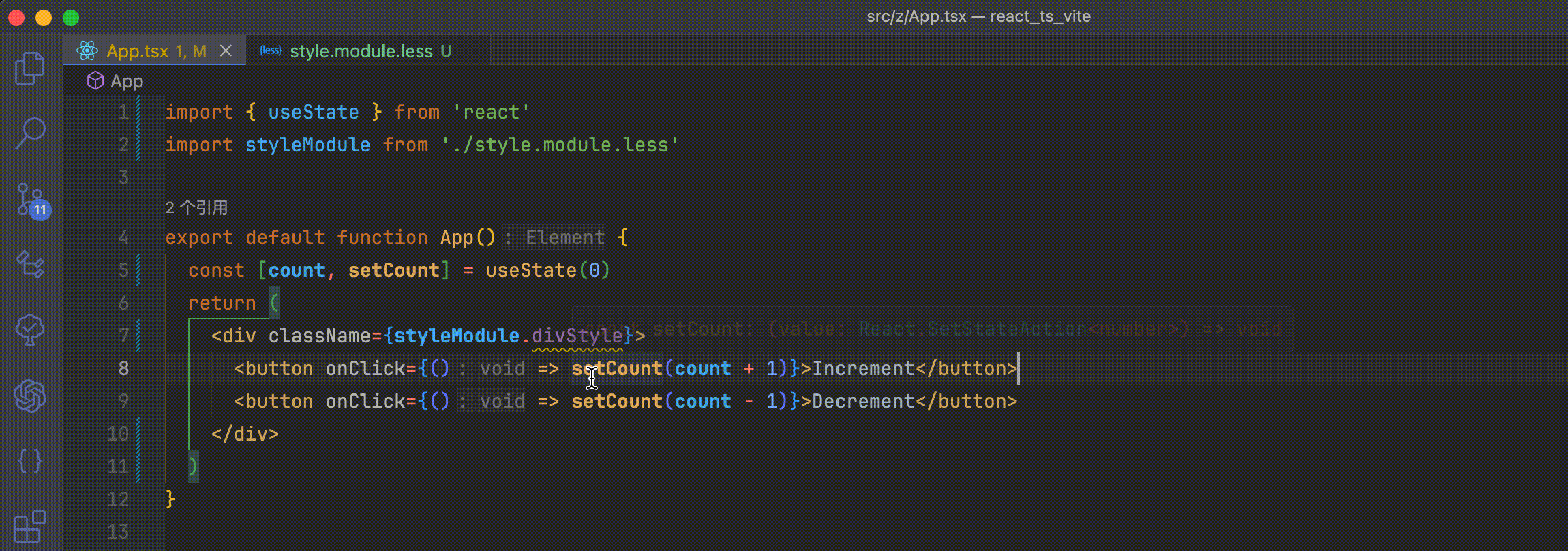Click the green macOS fullscreen window button

click(x=71, y=17)
